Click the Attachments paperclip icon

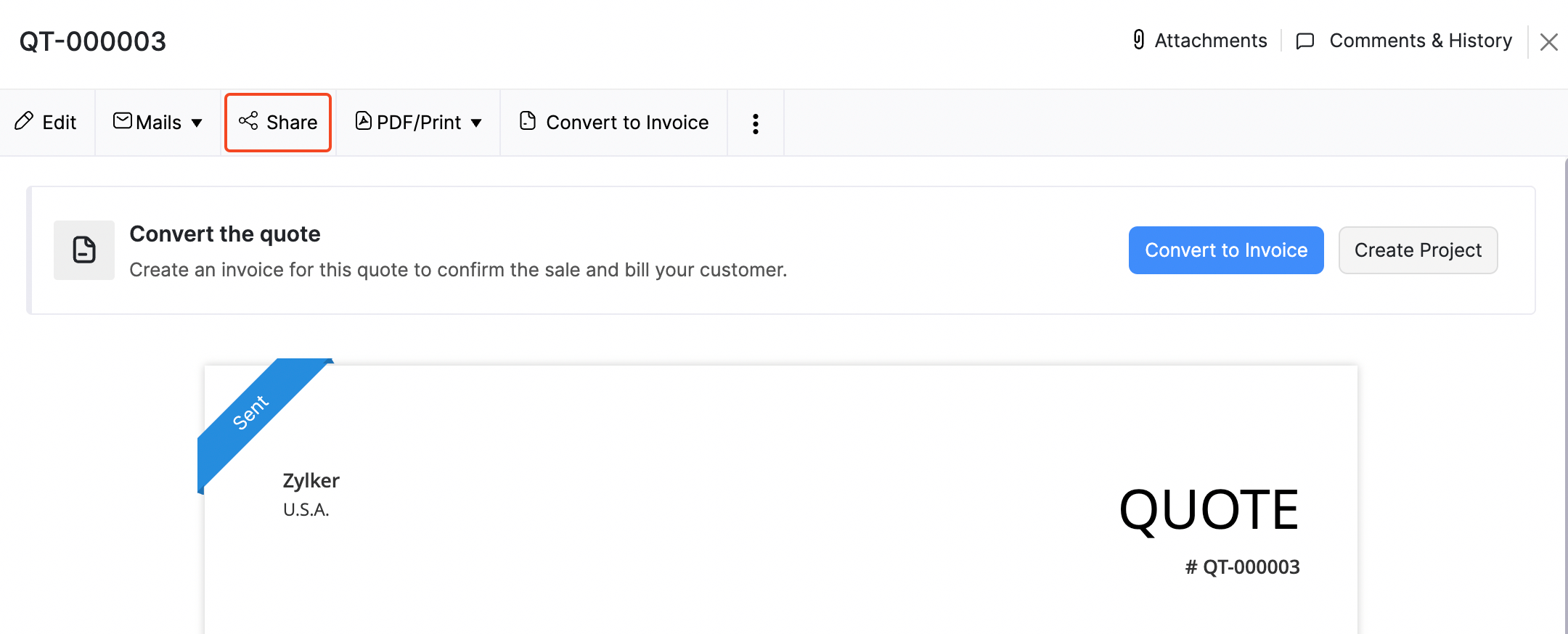(x=1139, y=40)
